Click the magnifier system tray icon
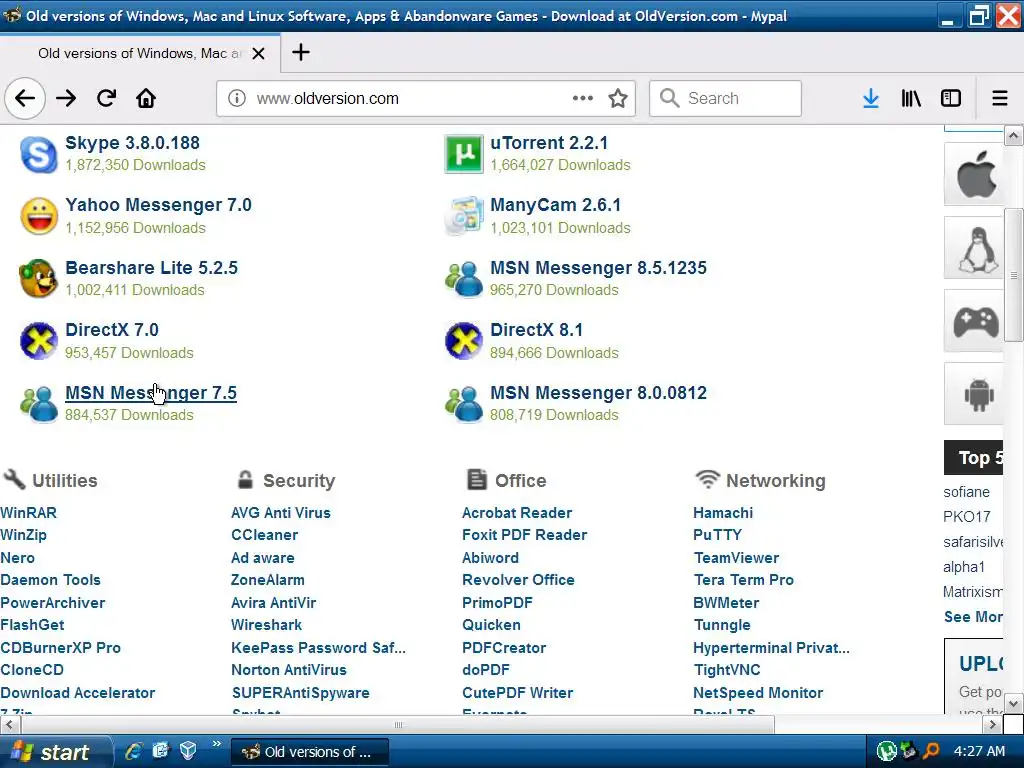Viewport: 1024px width, 768px height. pyautogui.click(x=931, y=752)
